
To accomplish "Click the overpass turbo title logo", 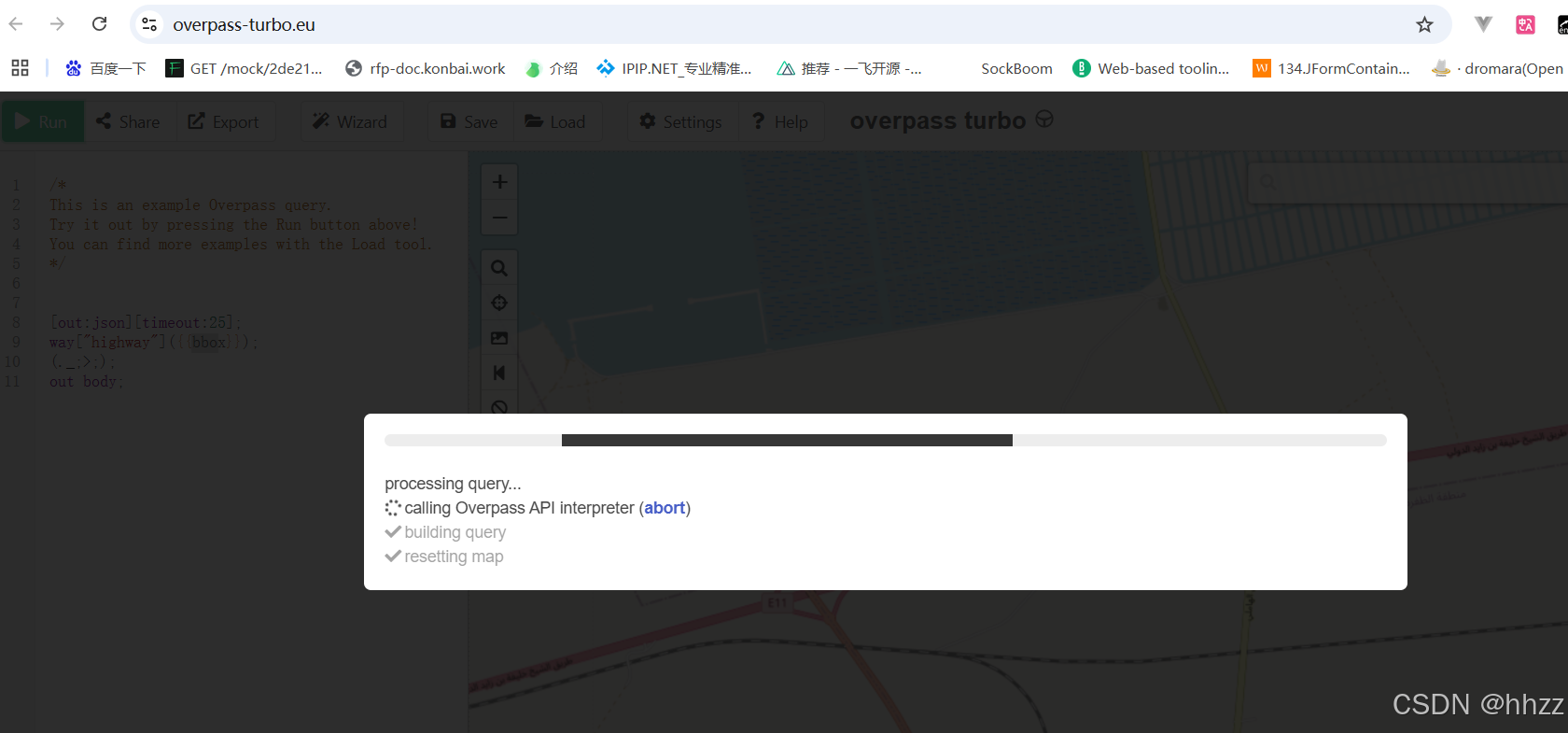I will (x=952, y=120).
